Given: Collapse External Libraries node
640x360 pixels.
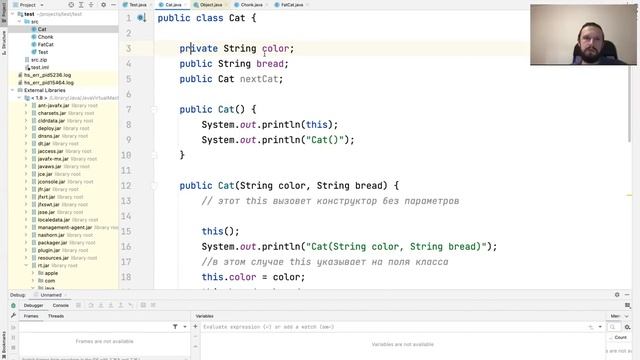Looking at the screenshot, I should (x=12, y=90).
